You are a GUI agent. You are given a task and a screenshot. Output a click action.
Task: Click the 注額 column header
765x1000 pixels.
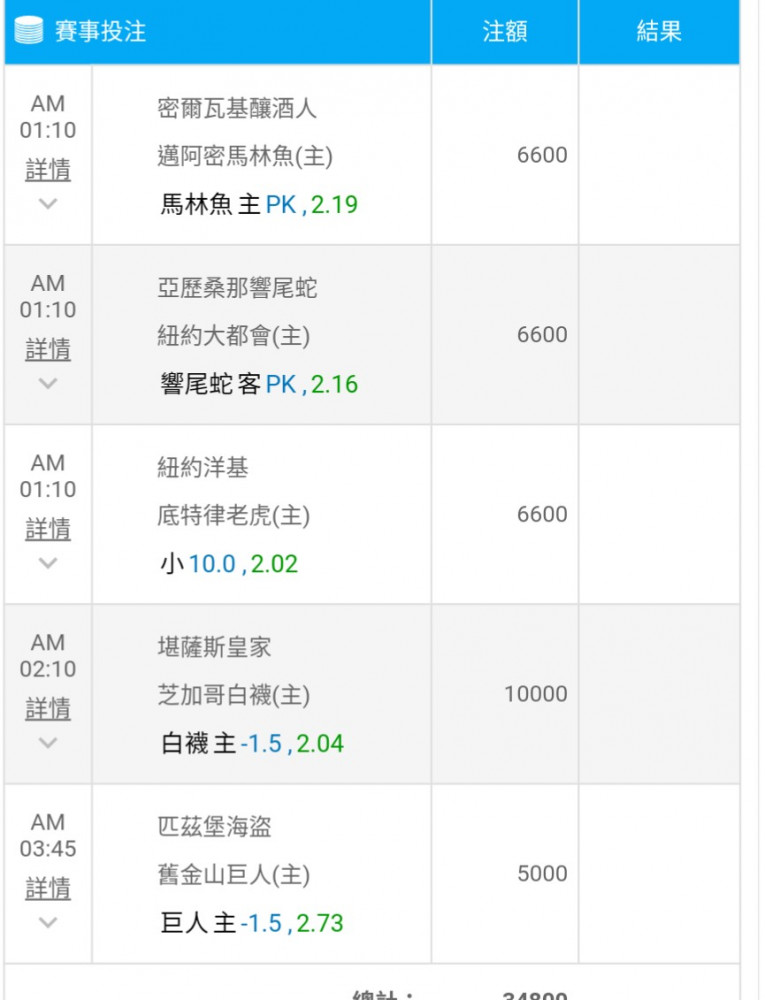[505, 31]
